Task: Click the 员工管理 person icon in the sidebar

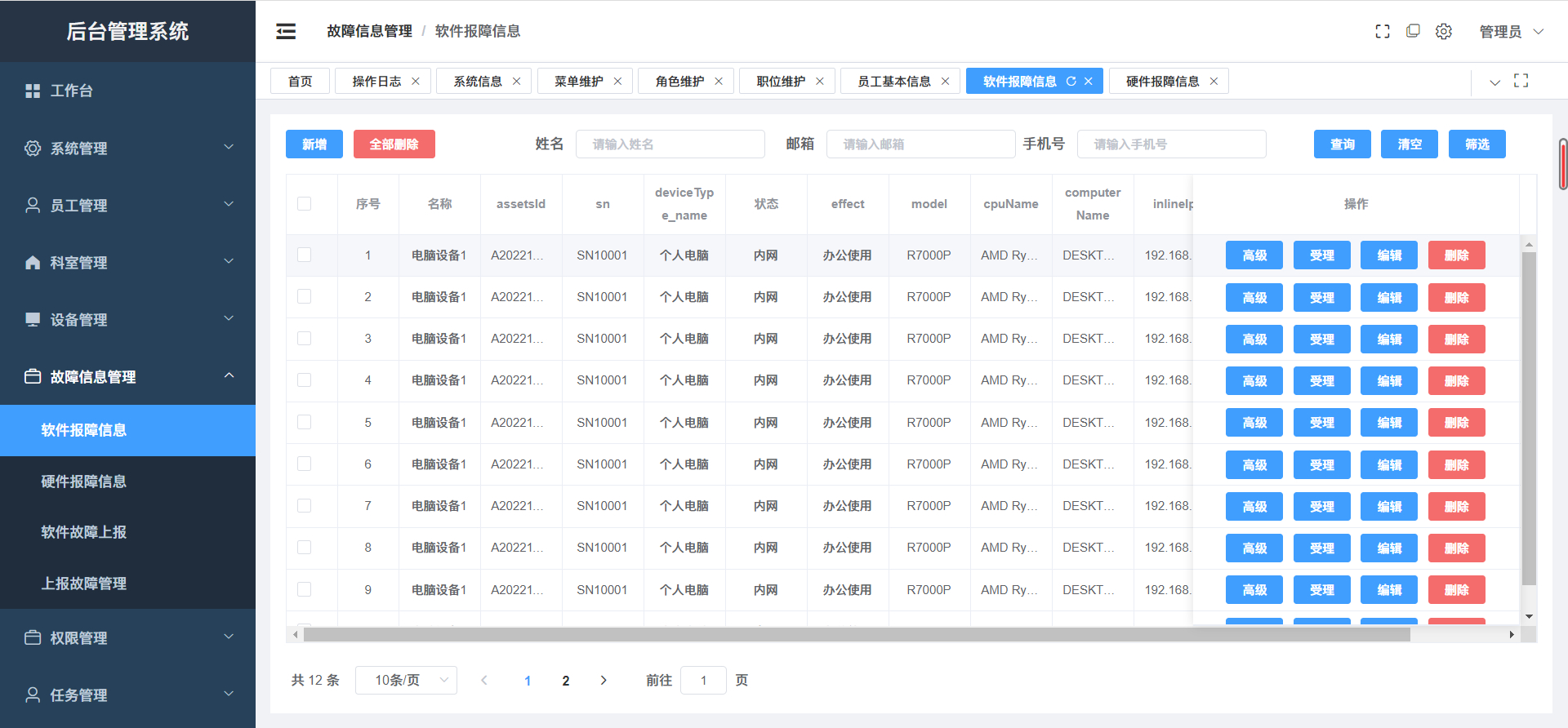Action: (33, 205)
